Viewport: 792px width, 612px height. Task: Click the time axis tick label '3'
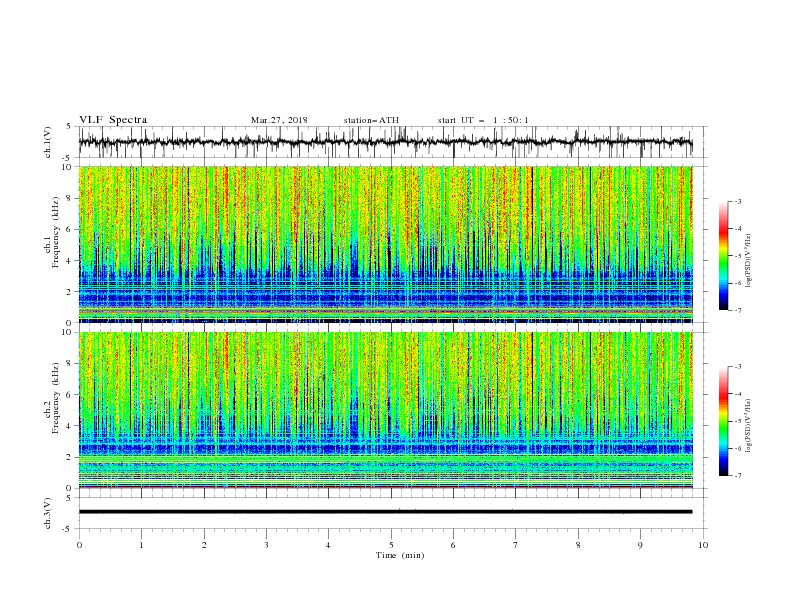[x=266, y=545]
